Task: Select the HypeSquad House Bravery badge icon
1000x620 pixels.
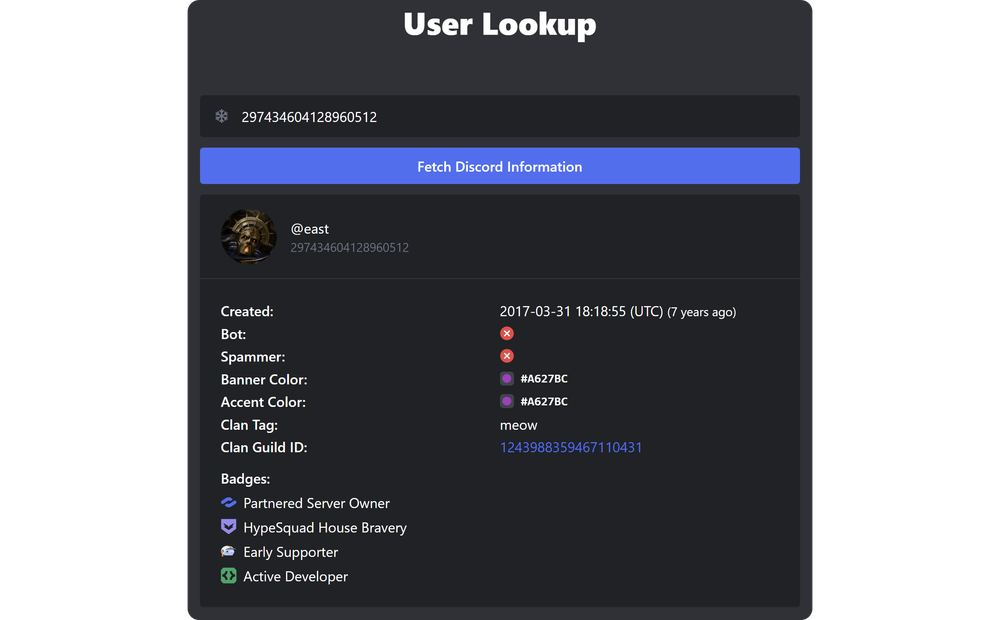Action: tap(228, 527)
